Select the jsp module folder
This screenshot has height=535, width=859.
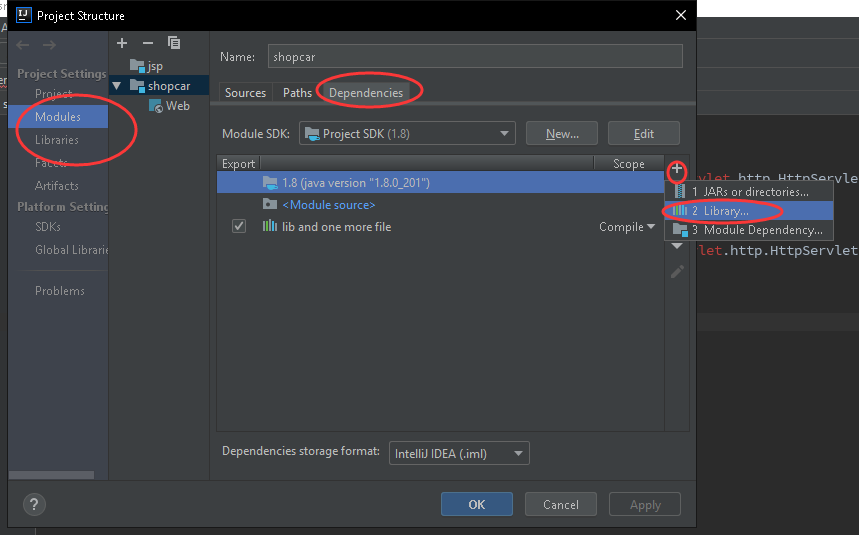(x=146, y=66)
